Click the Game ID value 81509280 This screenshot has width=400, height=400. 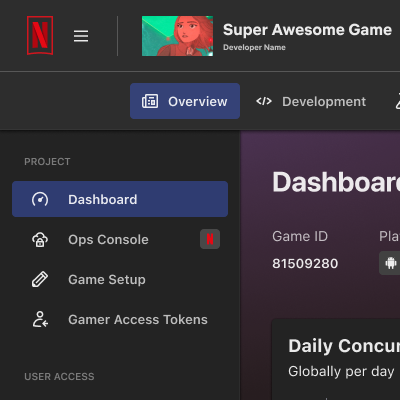(305, 264)
